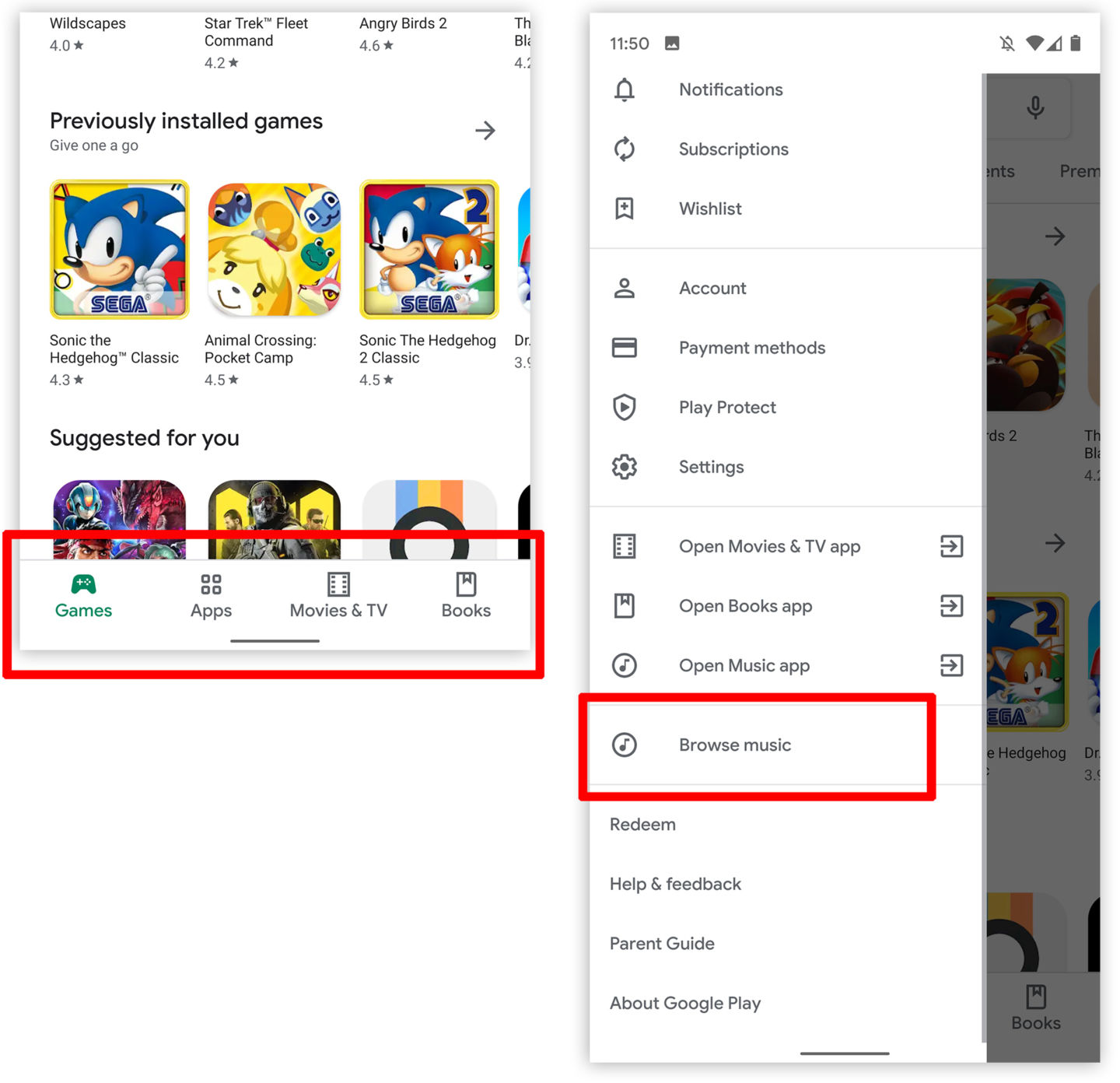Click the Play Protect shield icon

coord(624,408)
